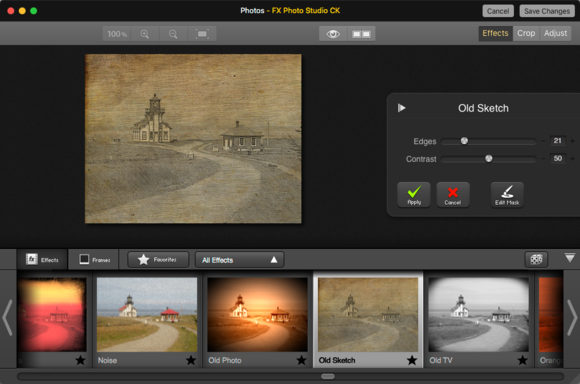
Task: Click the Contrast slider label
Action: (x=421, y=159)
